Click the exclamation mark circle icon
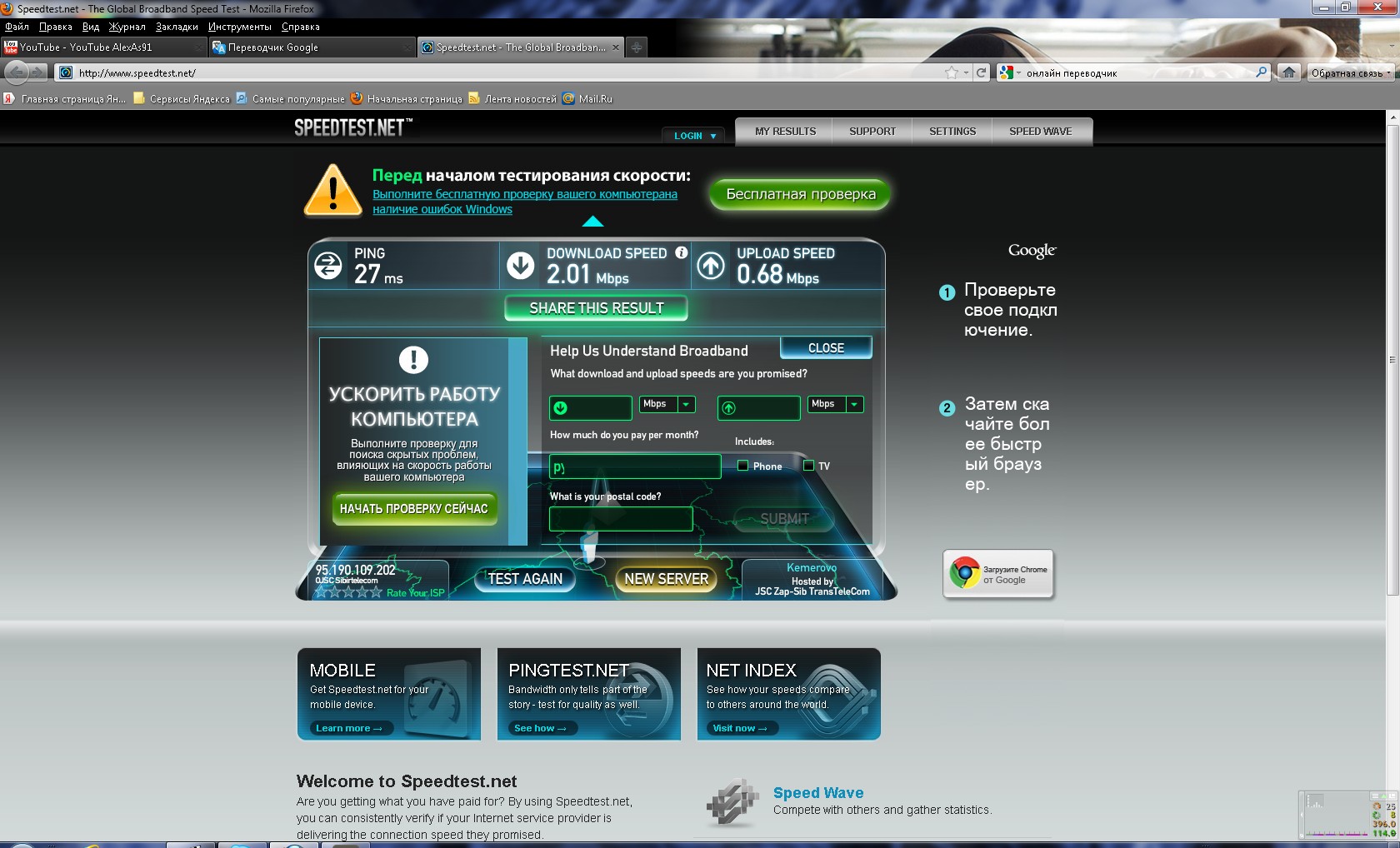Screen dimensions: 1400x848 tap(413, 360)
